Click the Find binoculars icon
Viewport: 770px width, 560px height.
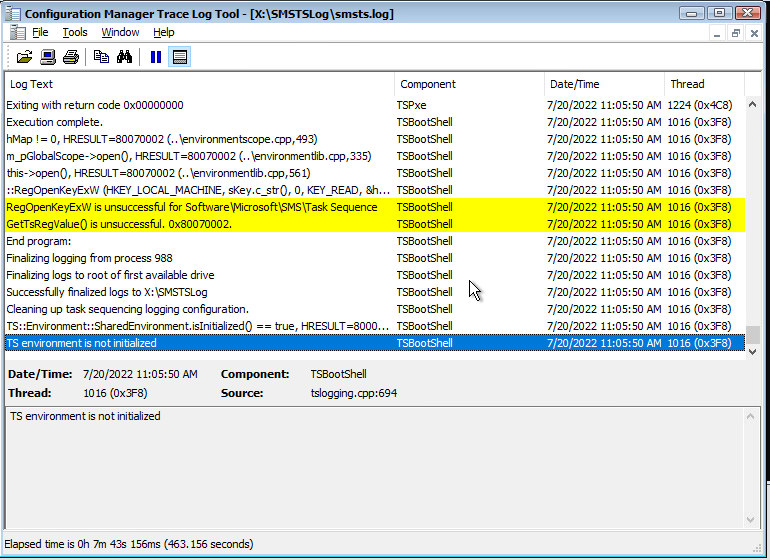(x=124, y=57)
